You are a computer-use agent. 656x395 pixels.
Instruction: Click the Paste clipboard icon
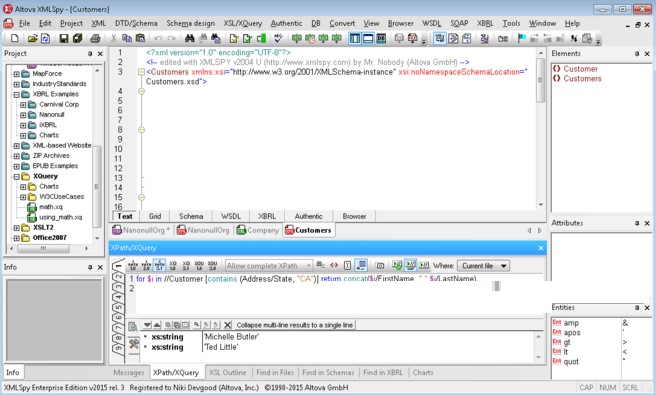coord(140,38)
